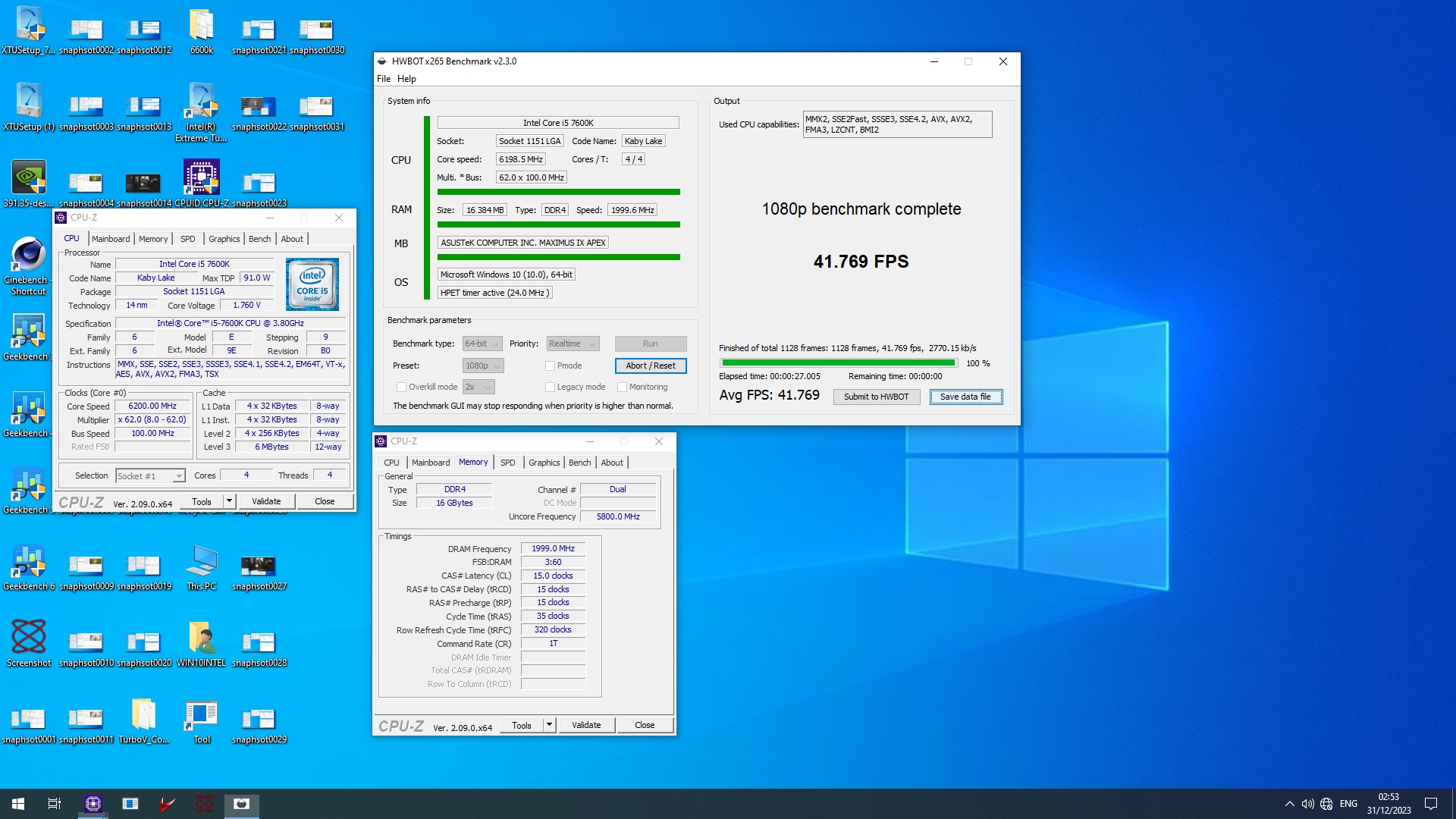The width and height of the screenshot is (1456, 819).
Task: Open Intel(R) Extreme Tuning desktop shortcut
Action: pyautogui.click(x=202, y=111)
